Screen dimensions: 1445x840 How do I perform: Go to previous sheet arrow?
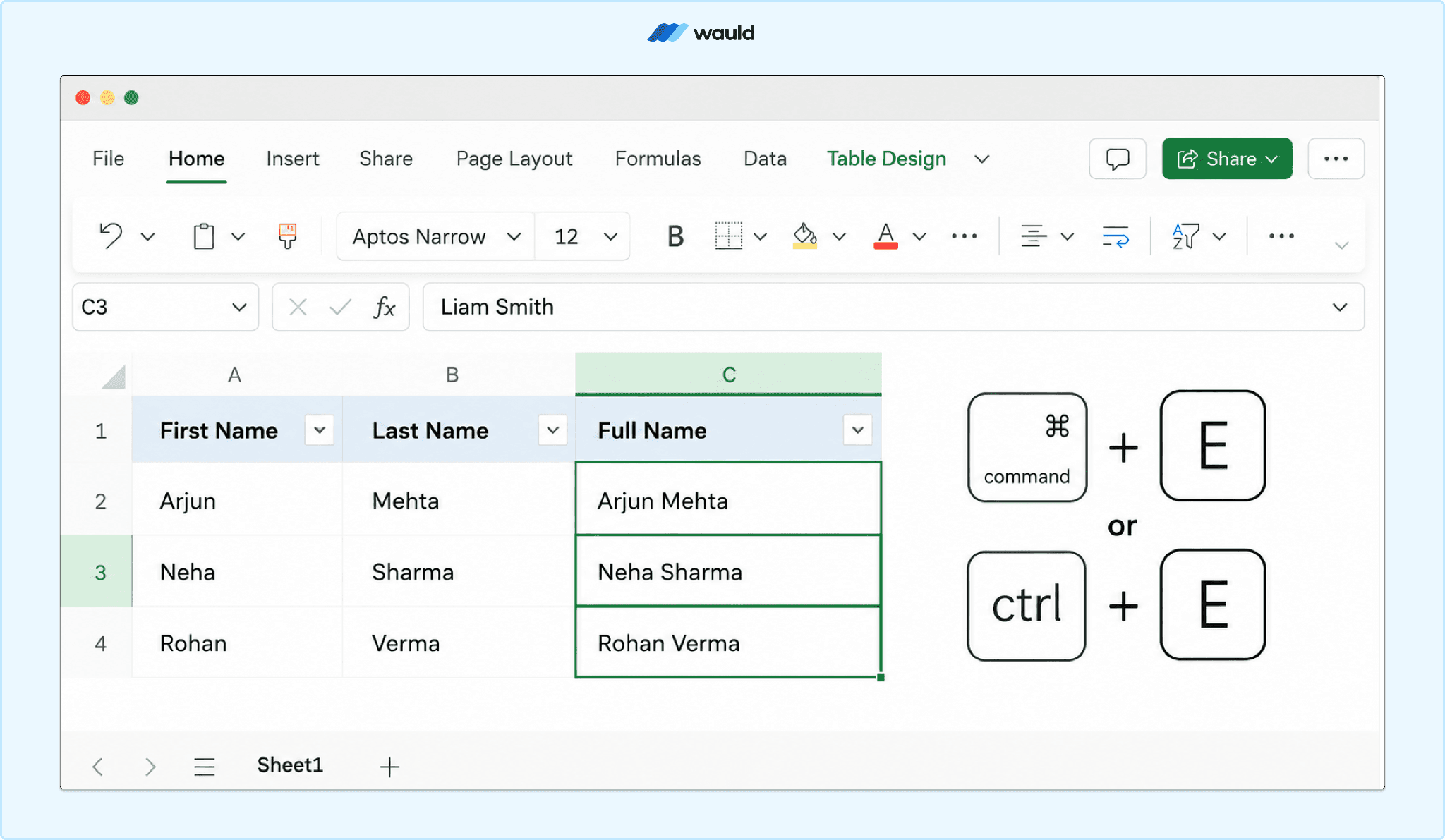(98, 767)
